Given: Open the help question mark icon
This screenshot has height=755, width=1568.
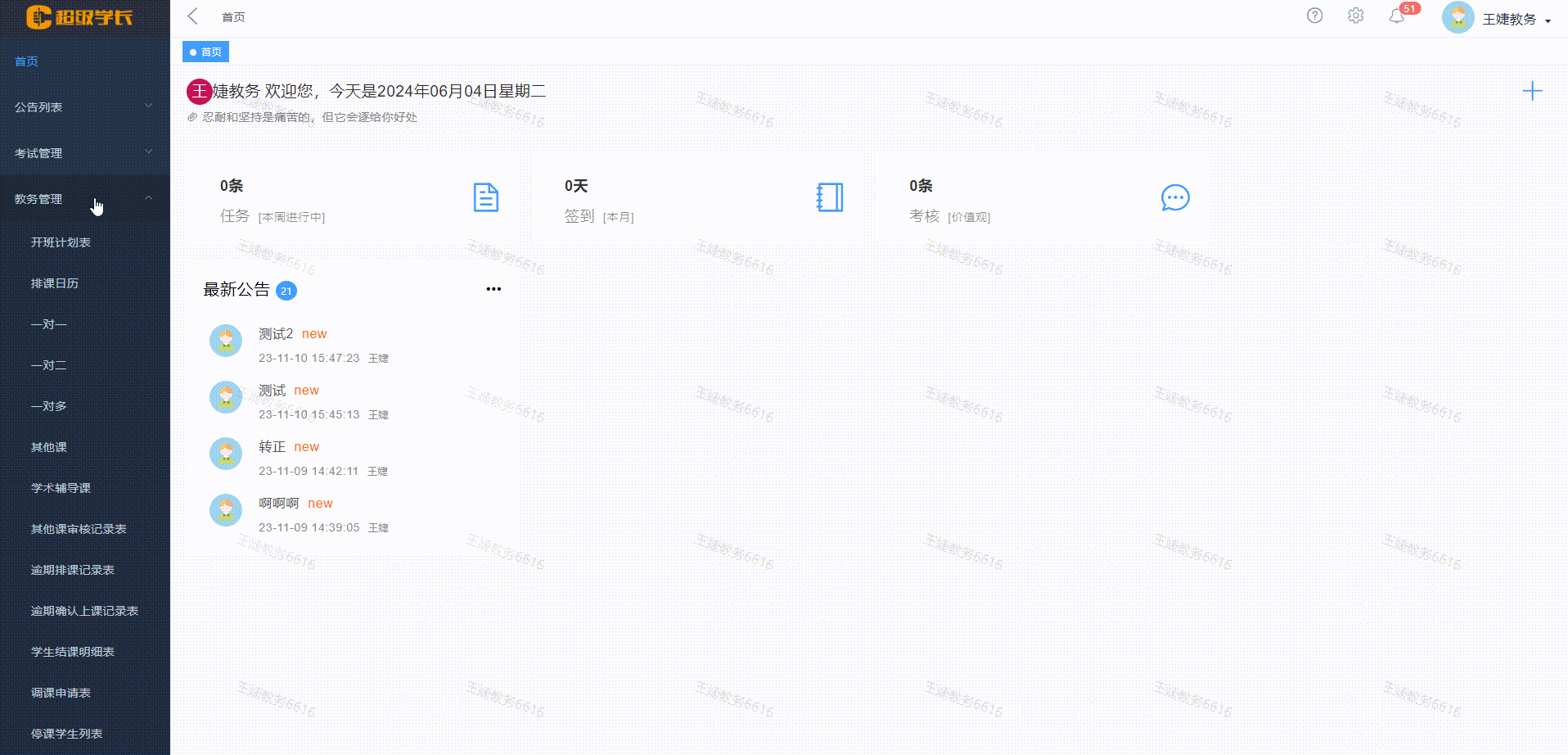Looking at the screenshot, I should 1314,16.
